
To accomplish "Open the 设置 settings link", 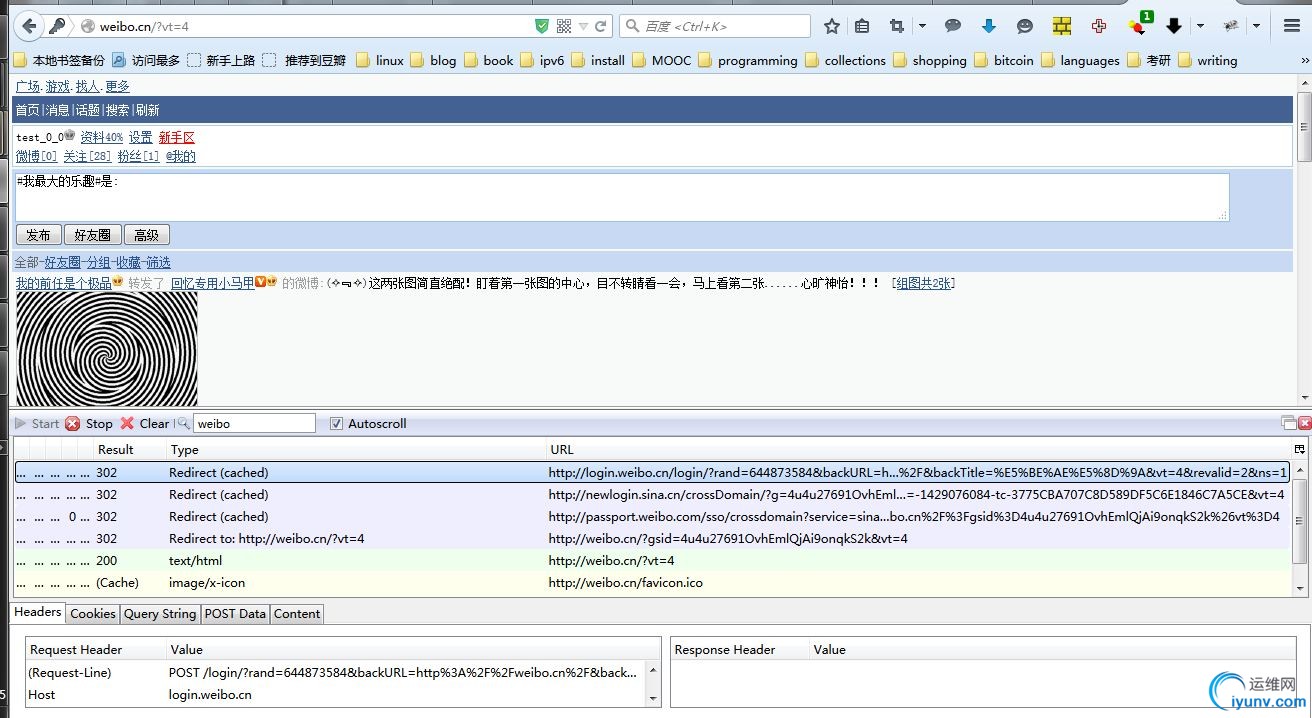I will tap(141, 138).
